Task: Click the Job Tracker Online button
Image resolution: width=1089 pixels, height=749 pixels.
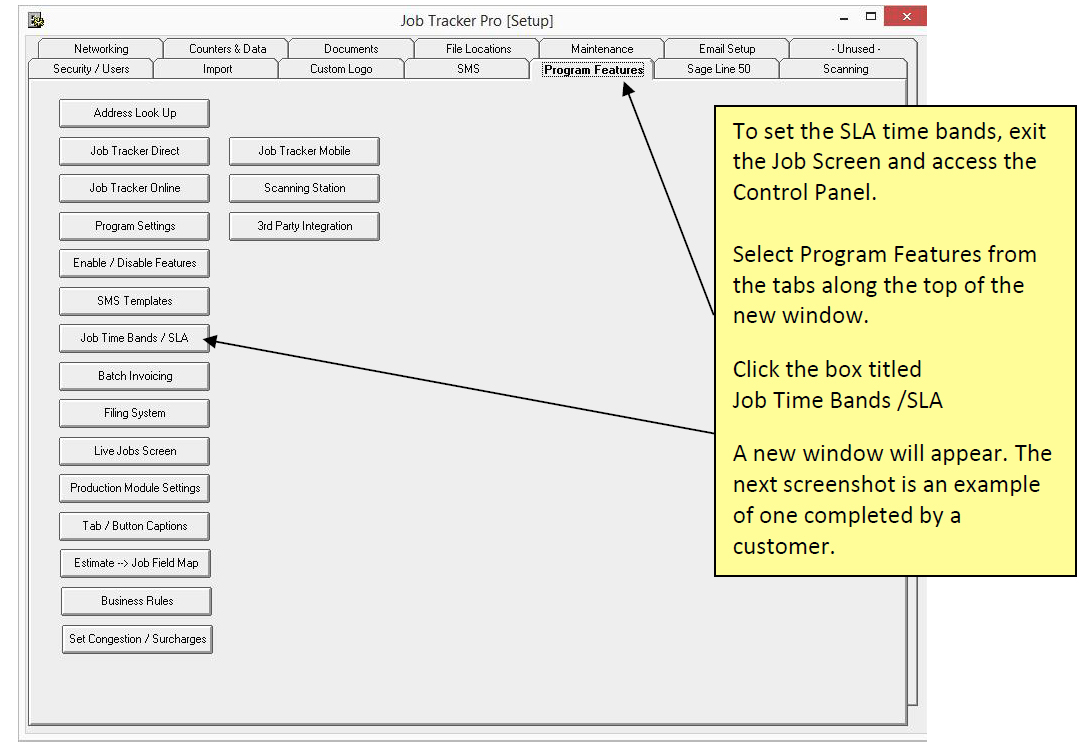Action: [x=135, y=188]
